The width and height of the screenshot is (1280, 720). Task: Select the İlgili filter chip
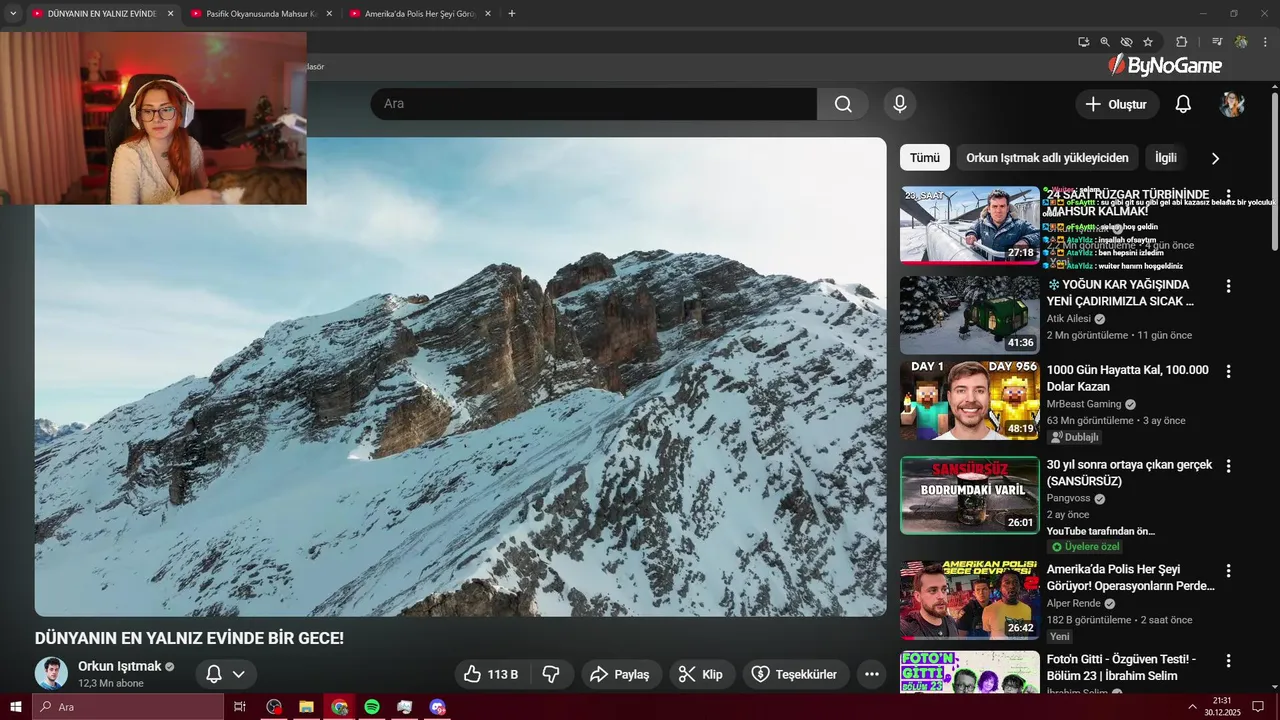tap(1166, 158)
